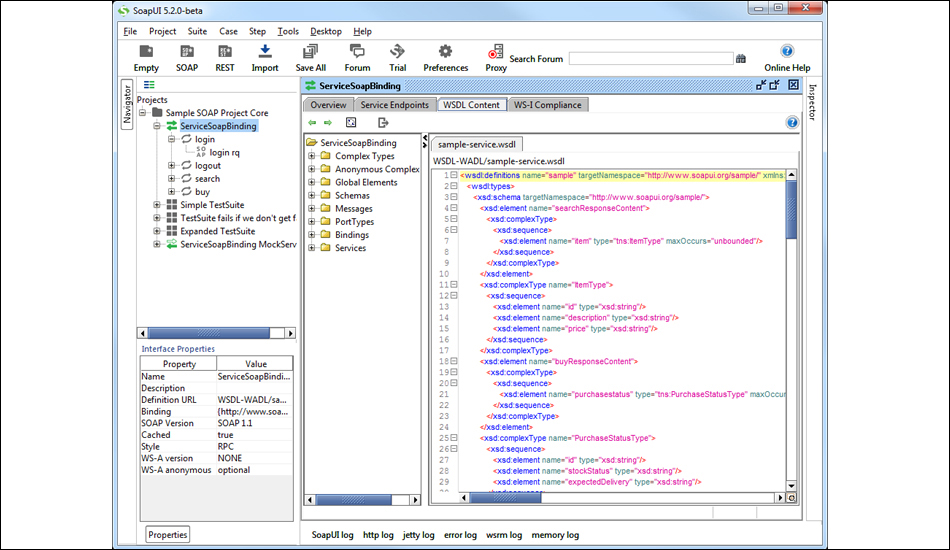
Task: Select the sample-service.wsdl tab
Action: (477, 144)
